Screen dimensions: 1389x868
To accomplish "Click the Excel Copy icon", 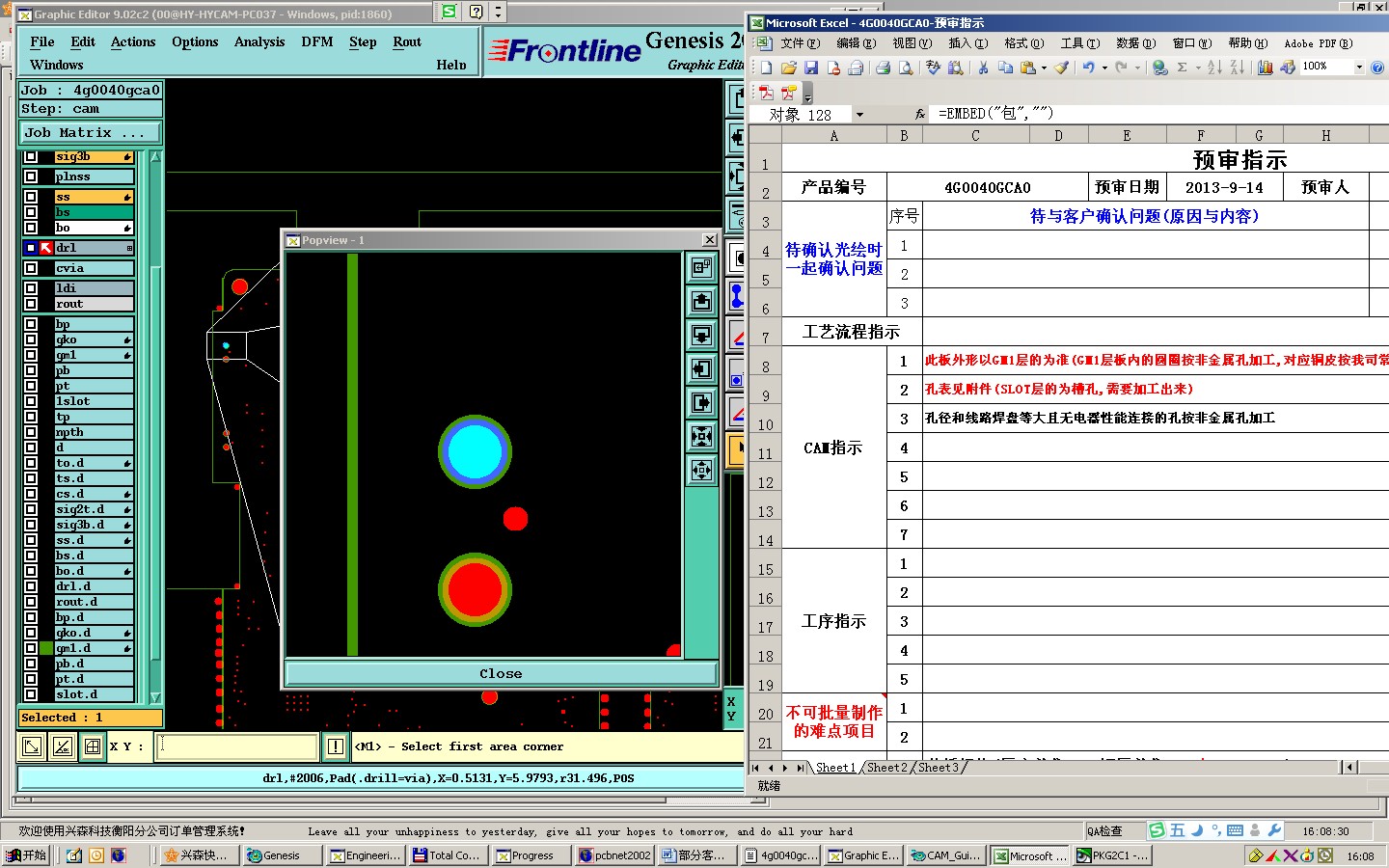I will point(1005,68).
